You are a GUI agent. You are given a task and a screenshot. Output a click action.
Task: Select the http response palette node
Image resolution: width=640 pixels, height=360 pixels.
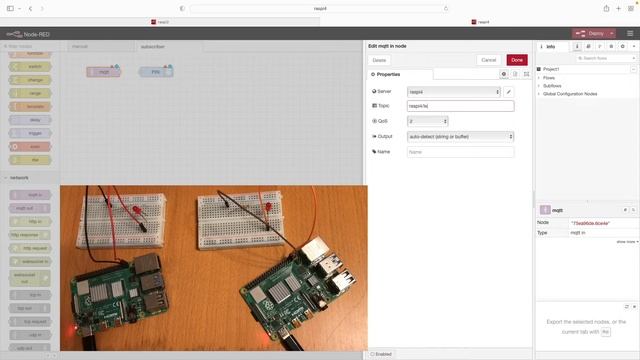31,235
